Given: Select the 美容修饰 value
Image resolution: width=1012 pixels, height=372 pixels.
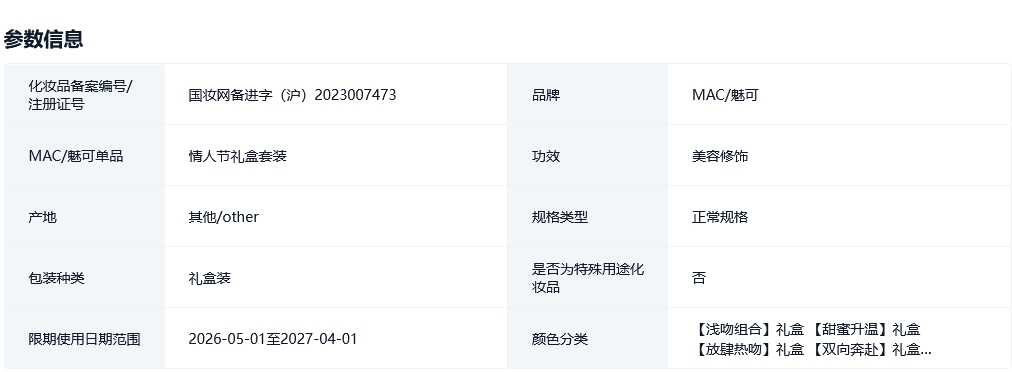Looking at the screenshot, I should [x=720, y=156].
